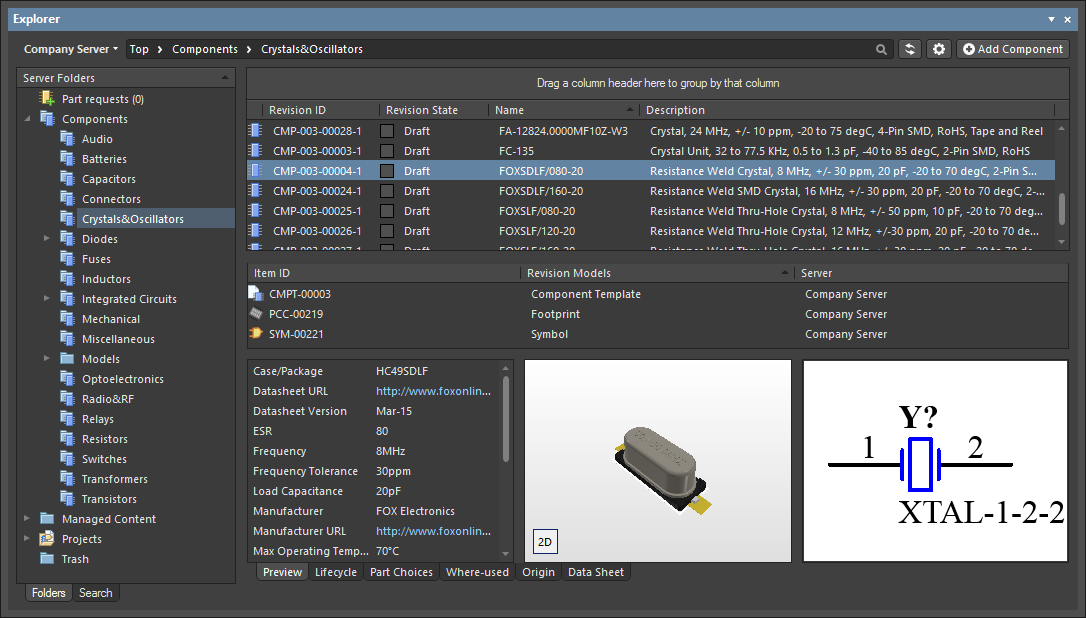Image resolution: width=1086 pixels, height=618 pixels.
Task: Click the CMPT-00003 template icon
Action: [x=256, y=294]
